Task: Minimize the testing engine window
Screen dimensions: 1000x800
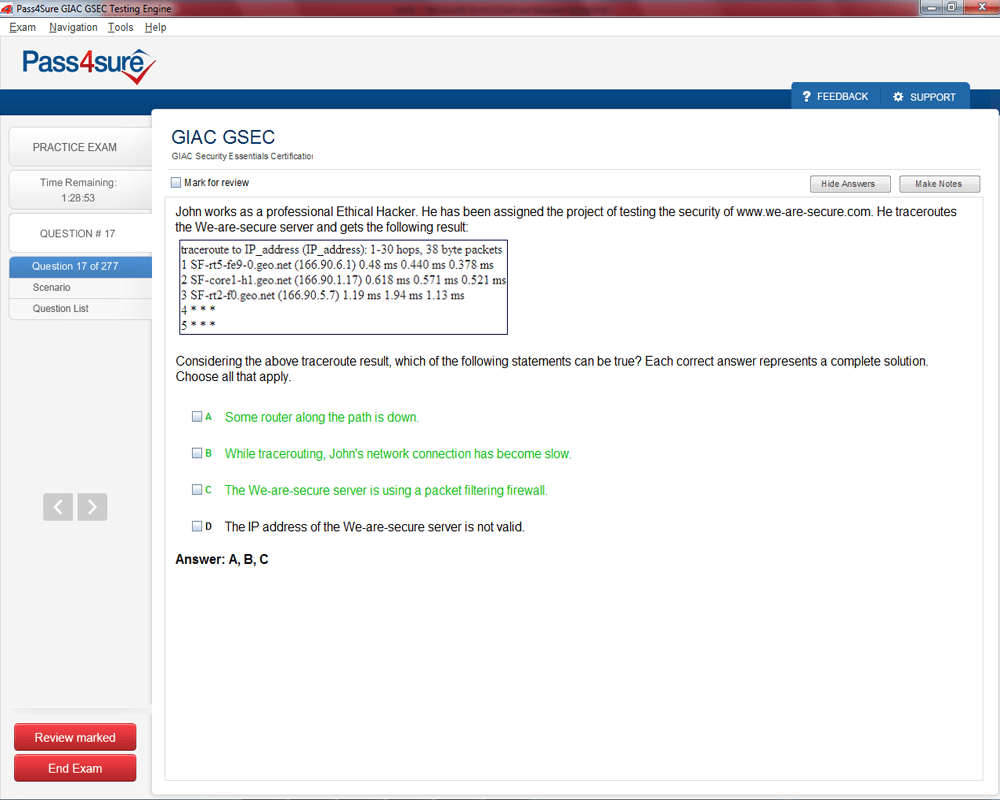Action: click(932, 7)
